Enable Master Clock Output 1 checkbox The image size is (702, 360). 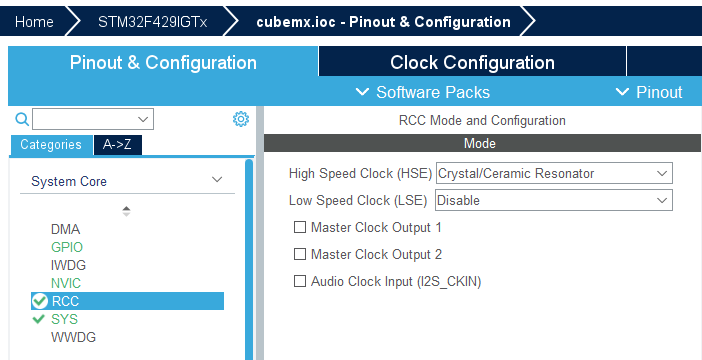click(x=300, y=227)
